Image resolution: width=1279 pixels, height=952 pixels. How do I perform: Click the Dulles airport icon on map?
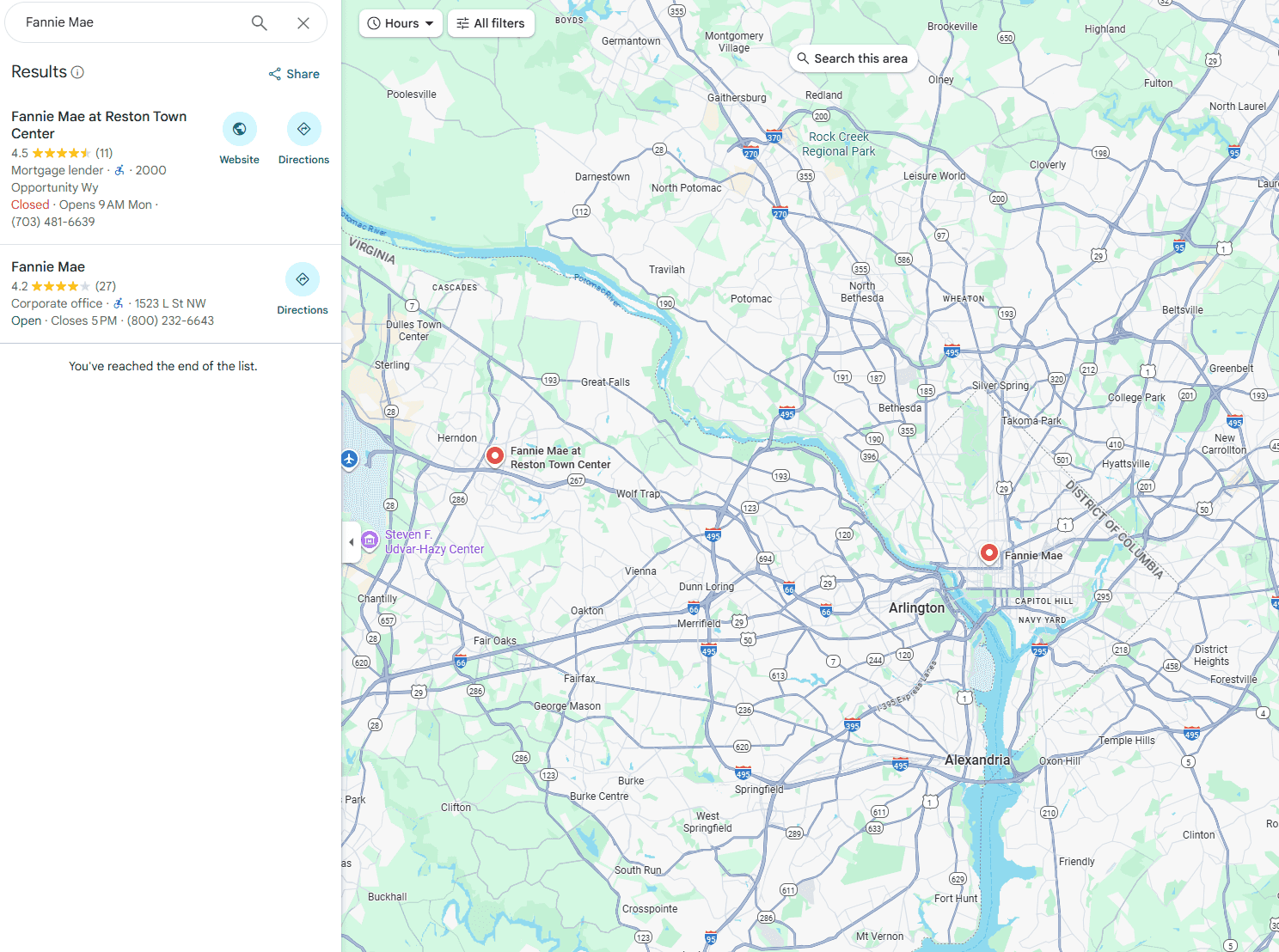pos(349,459)
